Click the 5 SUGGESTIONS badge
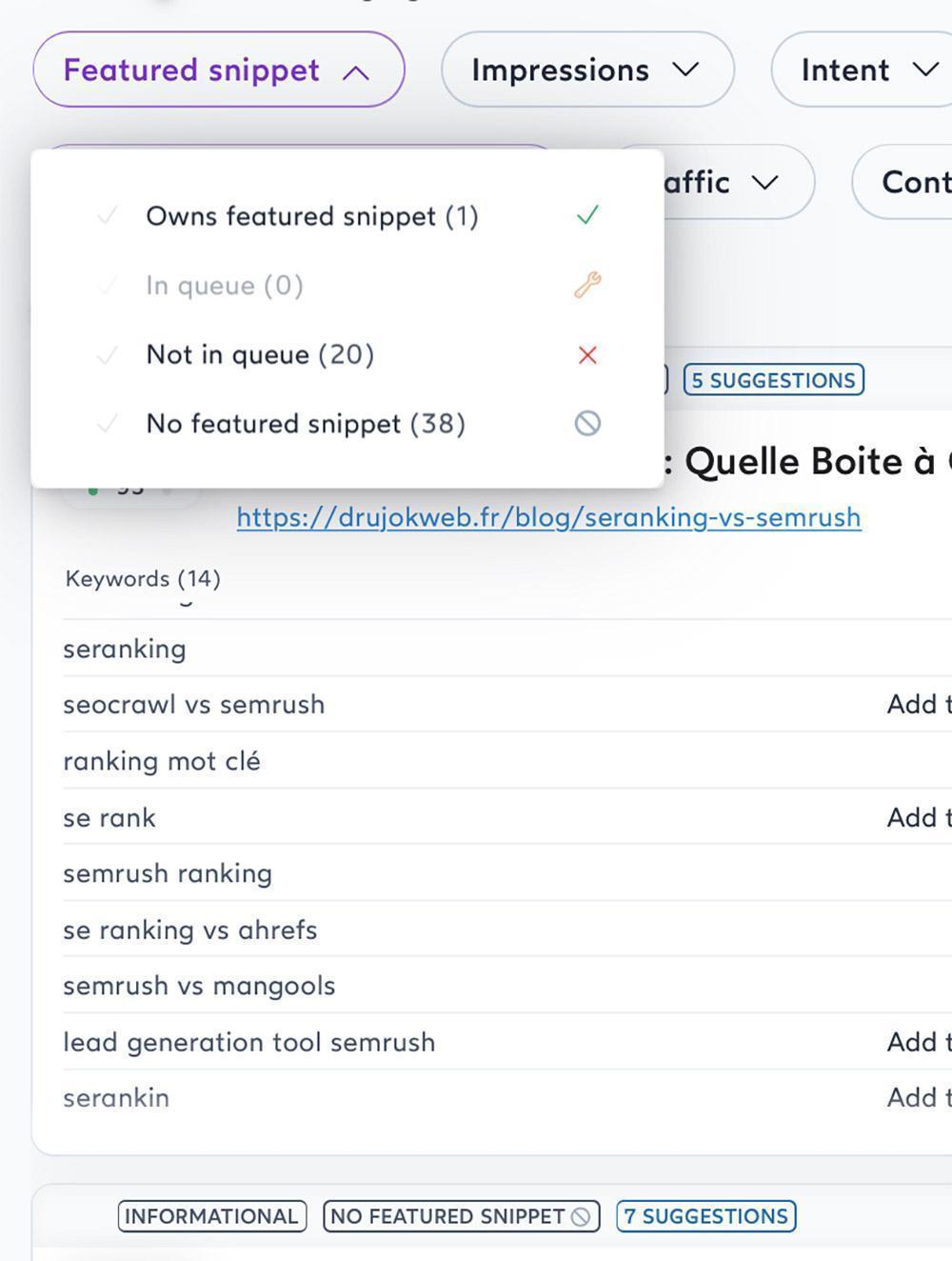This screenshot has width=952, height=1261. tap(773, 380)
